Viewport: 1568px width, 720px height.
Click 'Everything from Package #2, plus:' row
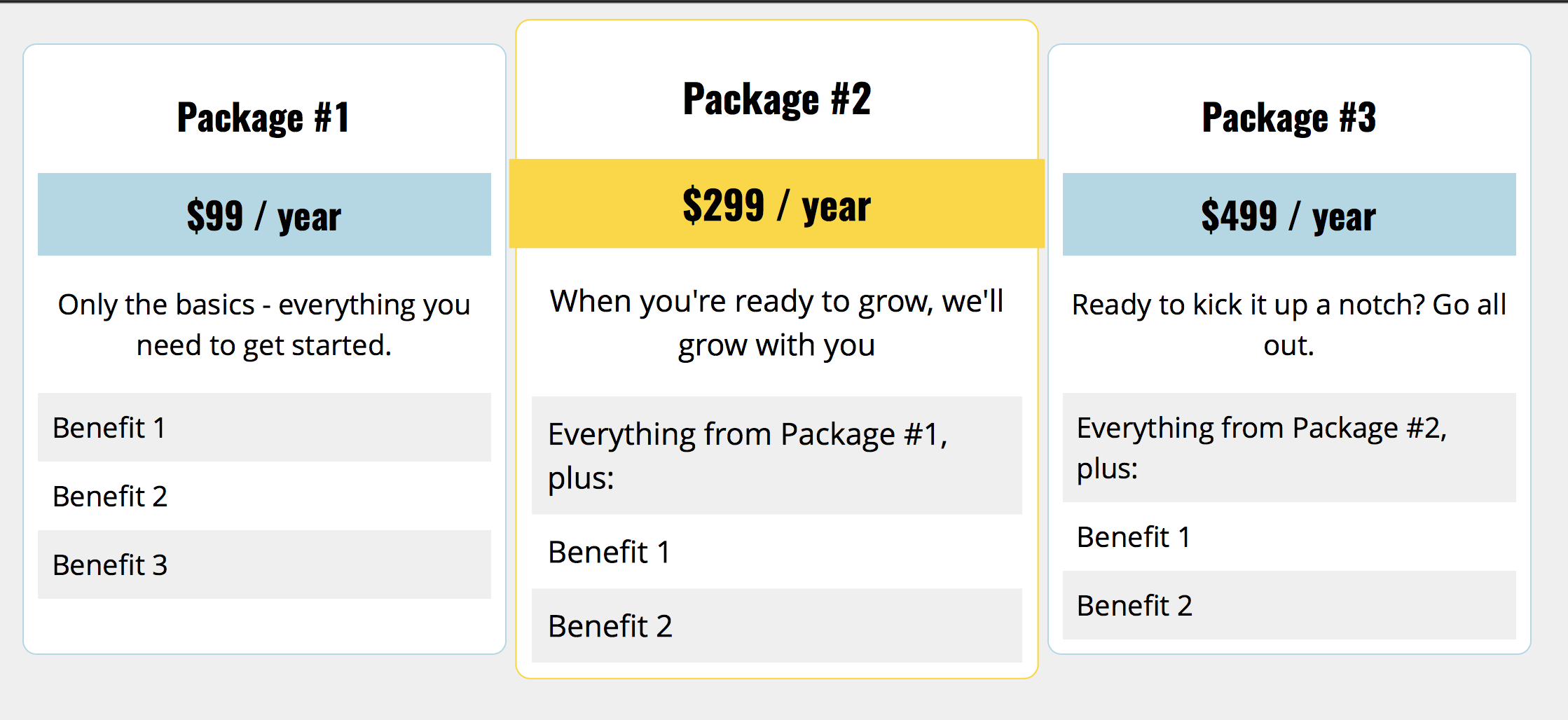coord(1288,448)
